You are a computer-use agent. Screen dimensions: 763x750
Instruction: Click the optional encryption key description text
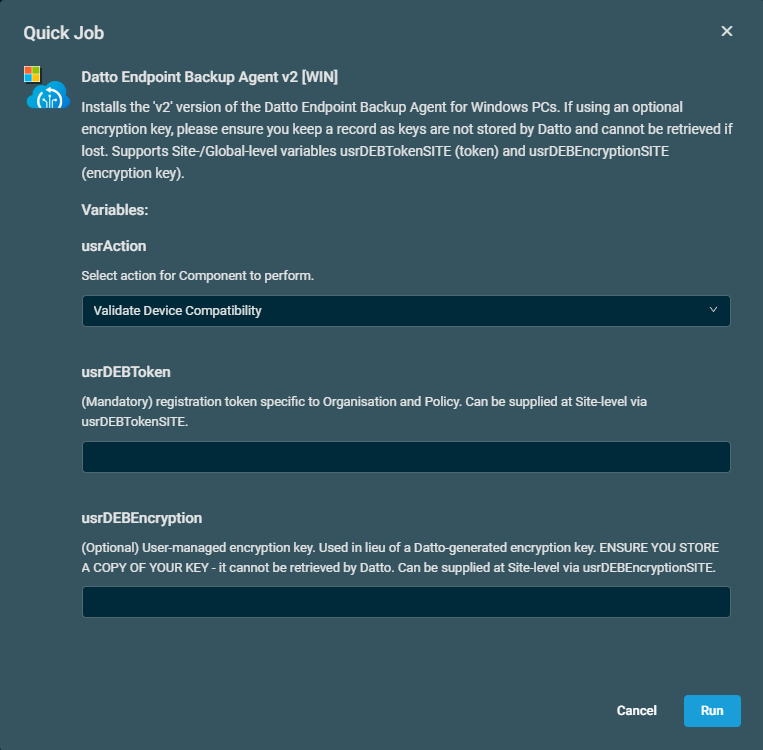coord(400,557)
